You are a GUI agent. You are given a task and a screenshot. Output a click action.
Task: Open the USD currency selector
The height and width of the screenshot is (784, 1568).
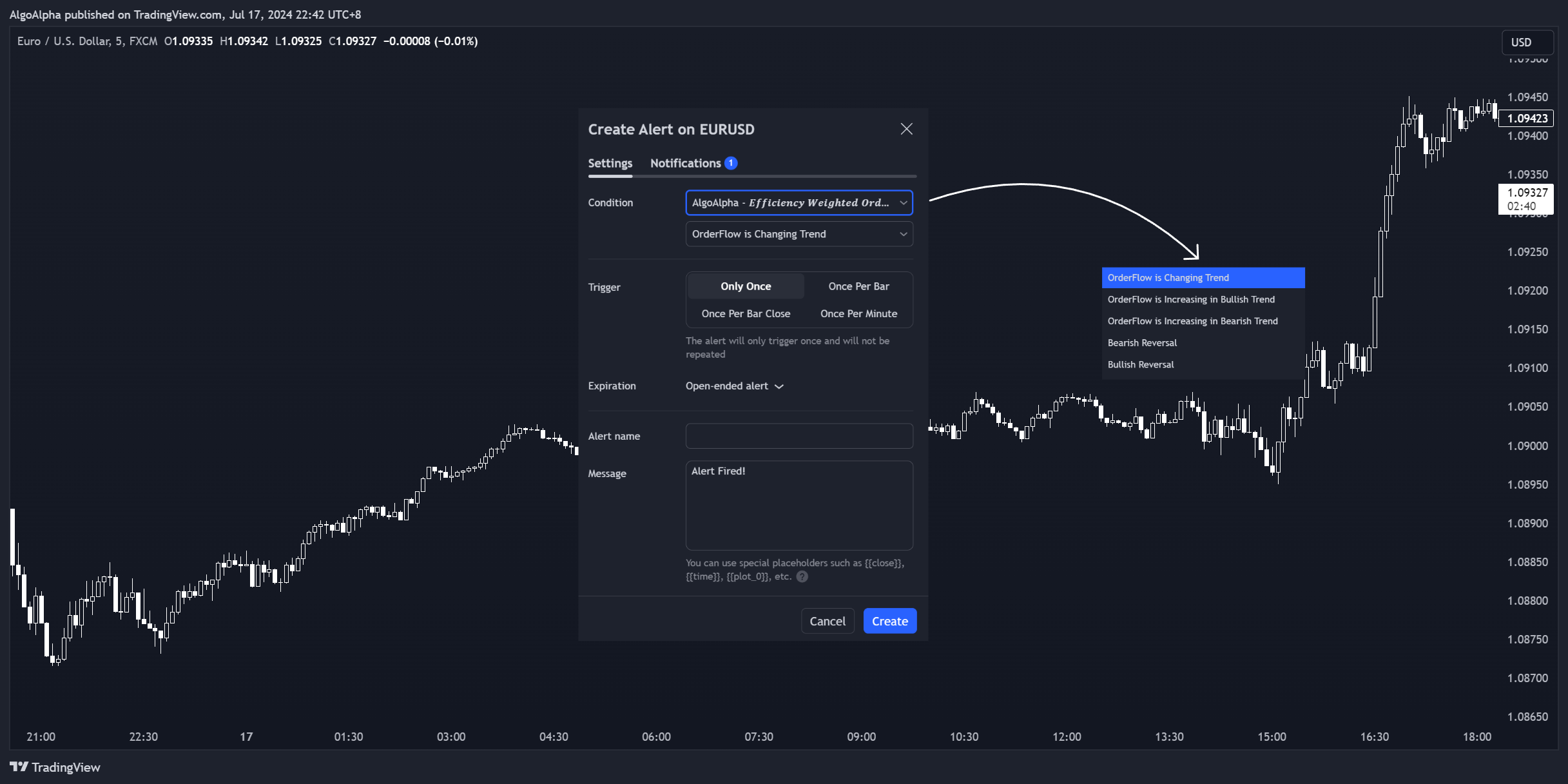click(x=1527, y=42)
